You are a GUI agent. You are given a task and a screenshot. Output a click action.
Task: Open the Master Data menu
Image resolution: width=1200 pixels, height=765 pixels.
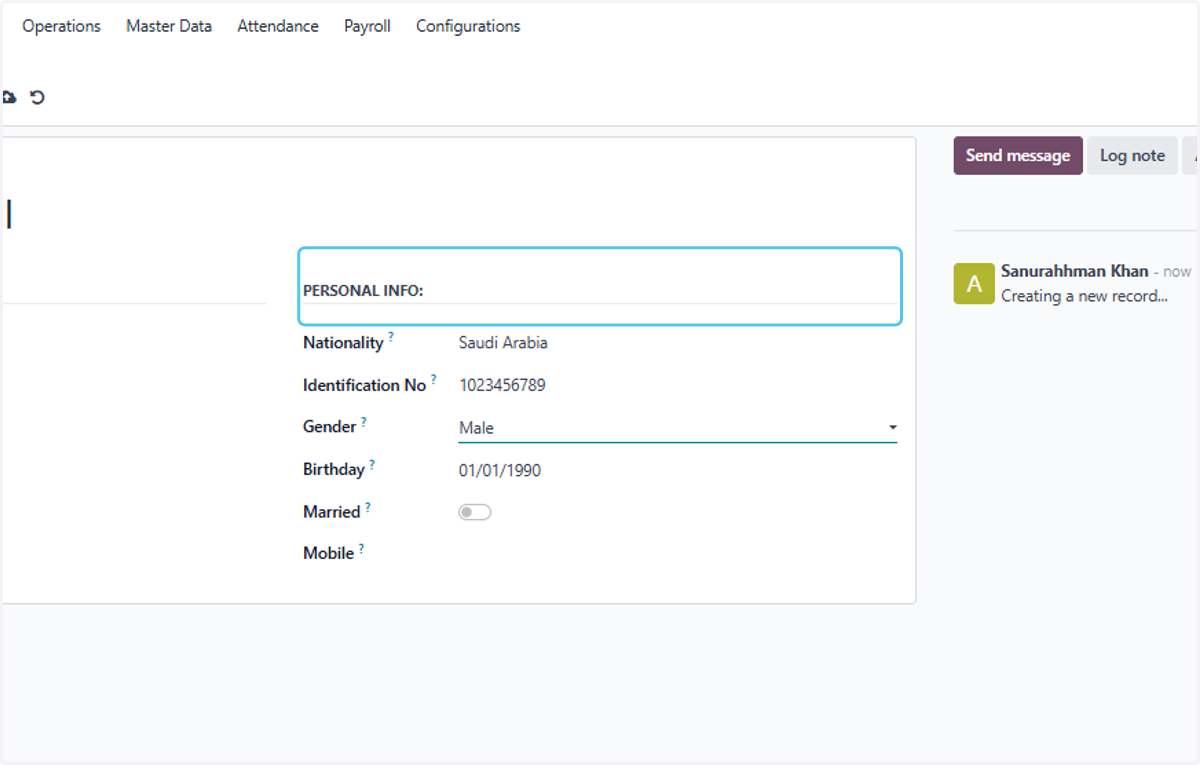(x=169, y=26)
